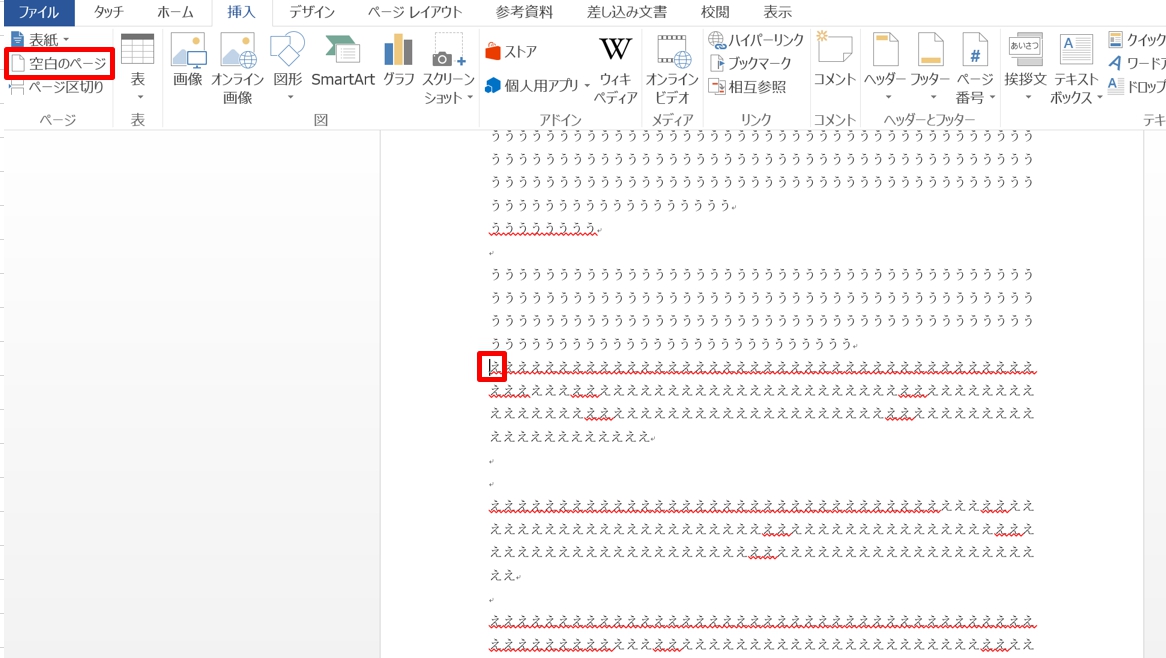
Task: Open the フッター footer dropdown
Action: click(930, 67)
